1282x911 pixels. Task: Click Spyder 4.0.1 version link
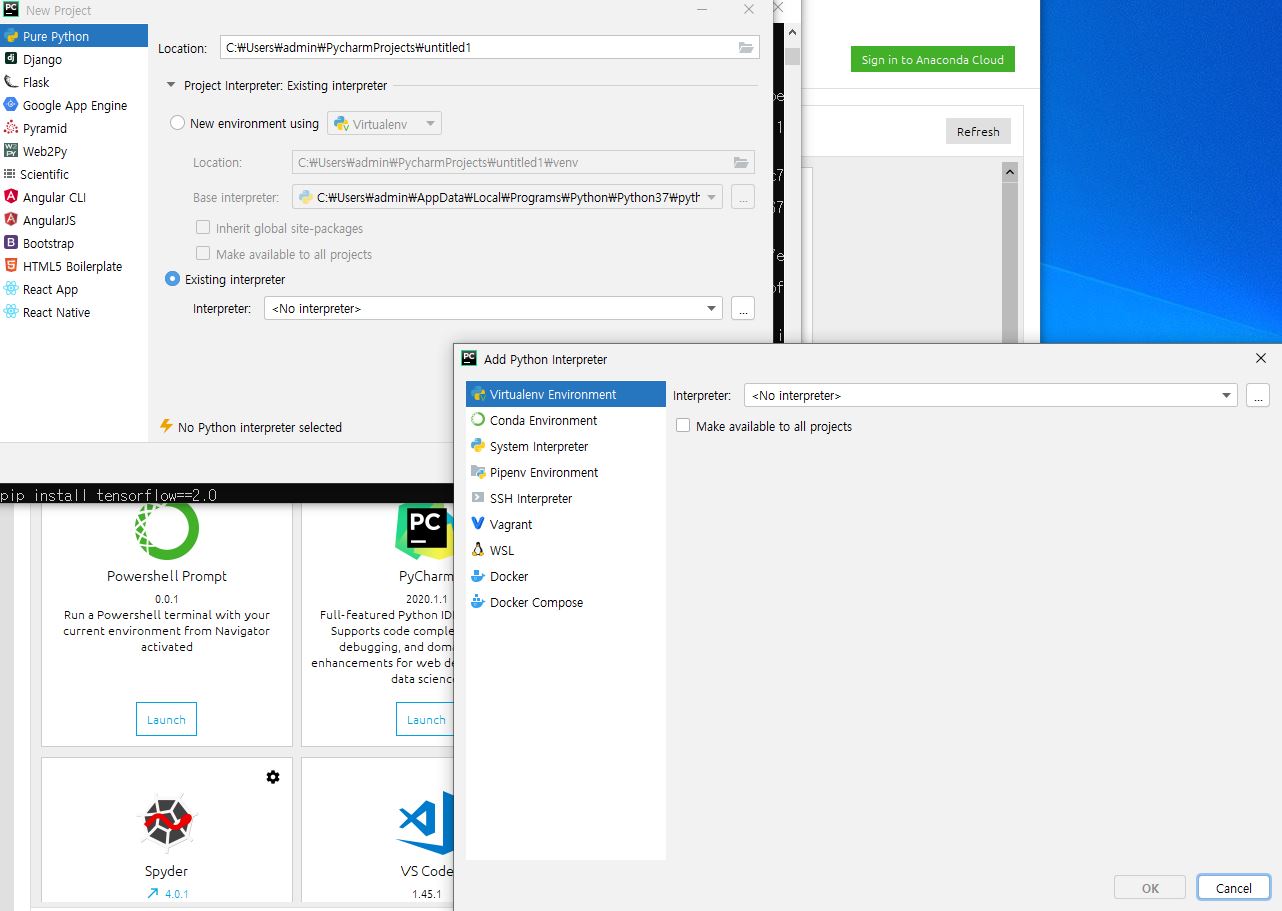point(167,894)
